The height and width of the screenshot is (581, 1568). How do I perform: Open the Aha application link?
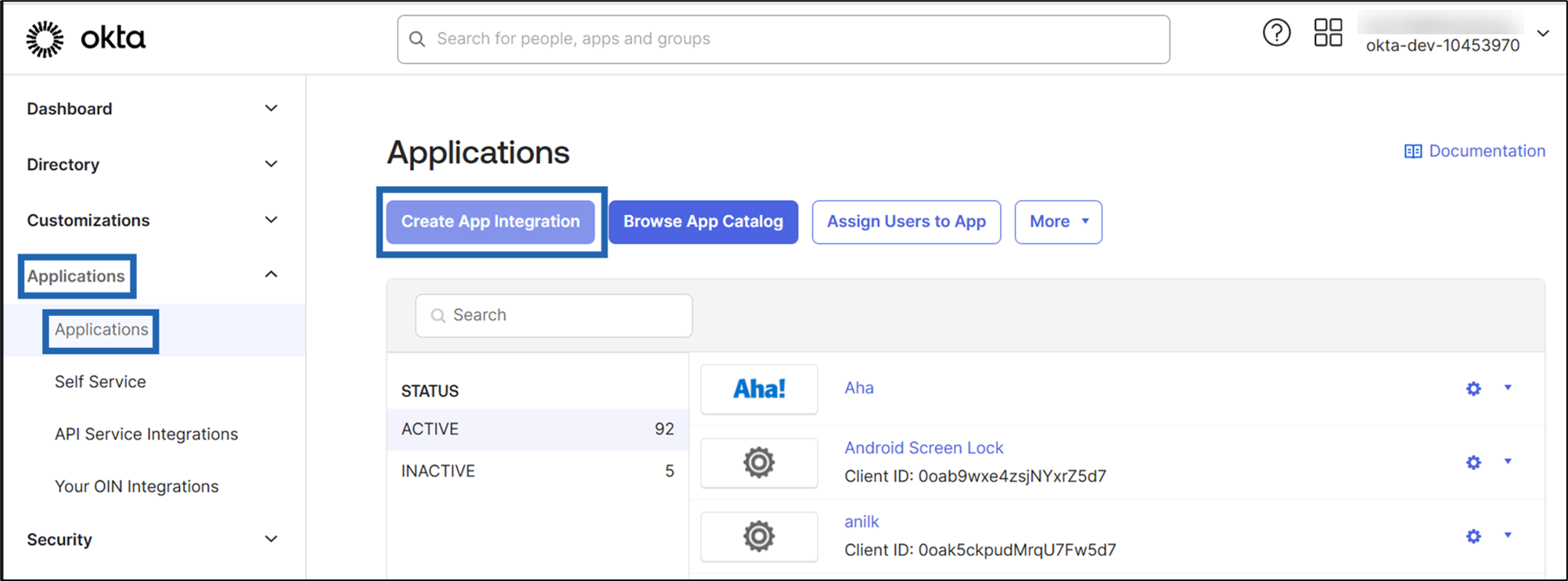click(859, 388)
